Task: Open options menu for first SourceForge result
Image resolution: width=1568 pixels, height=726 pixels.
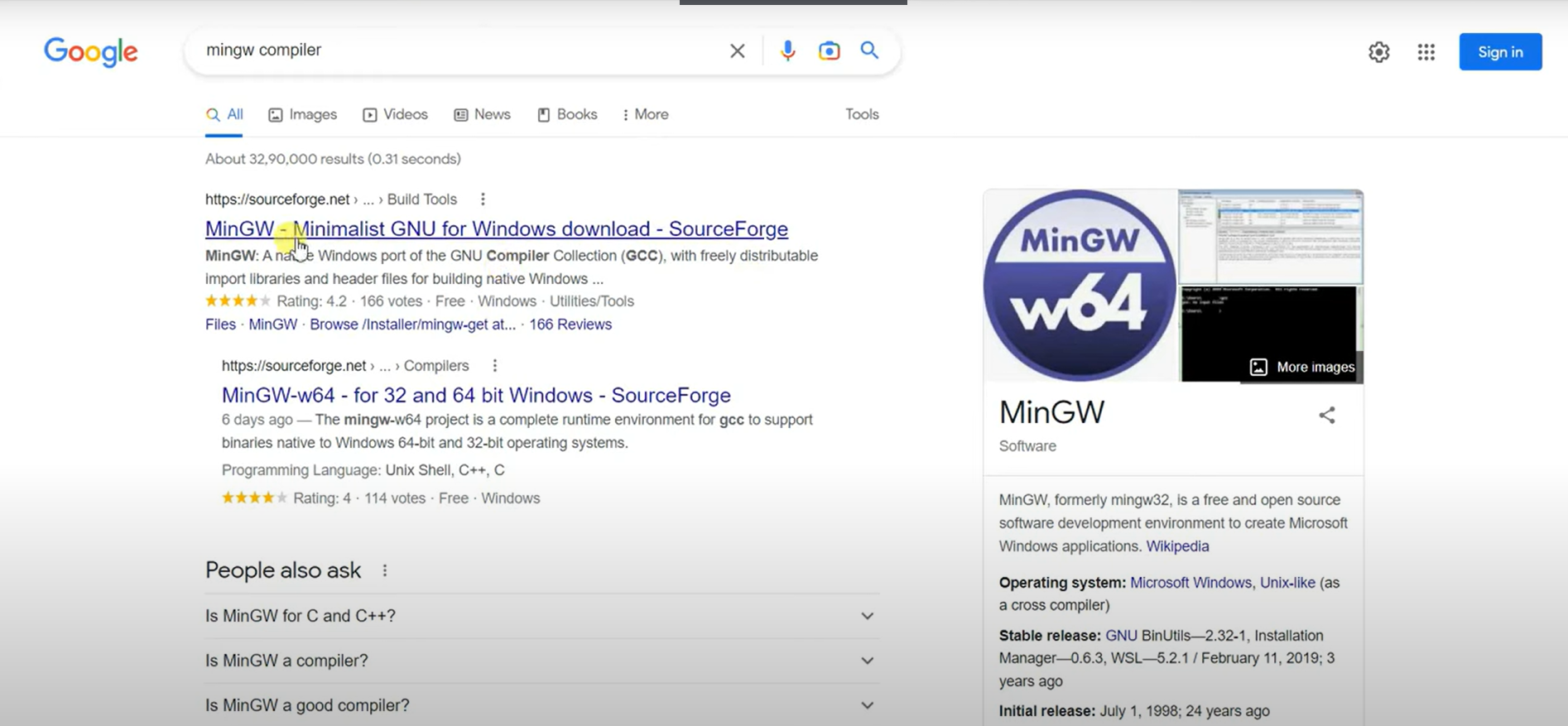Action: tap(483, 200)
